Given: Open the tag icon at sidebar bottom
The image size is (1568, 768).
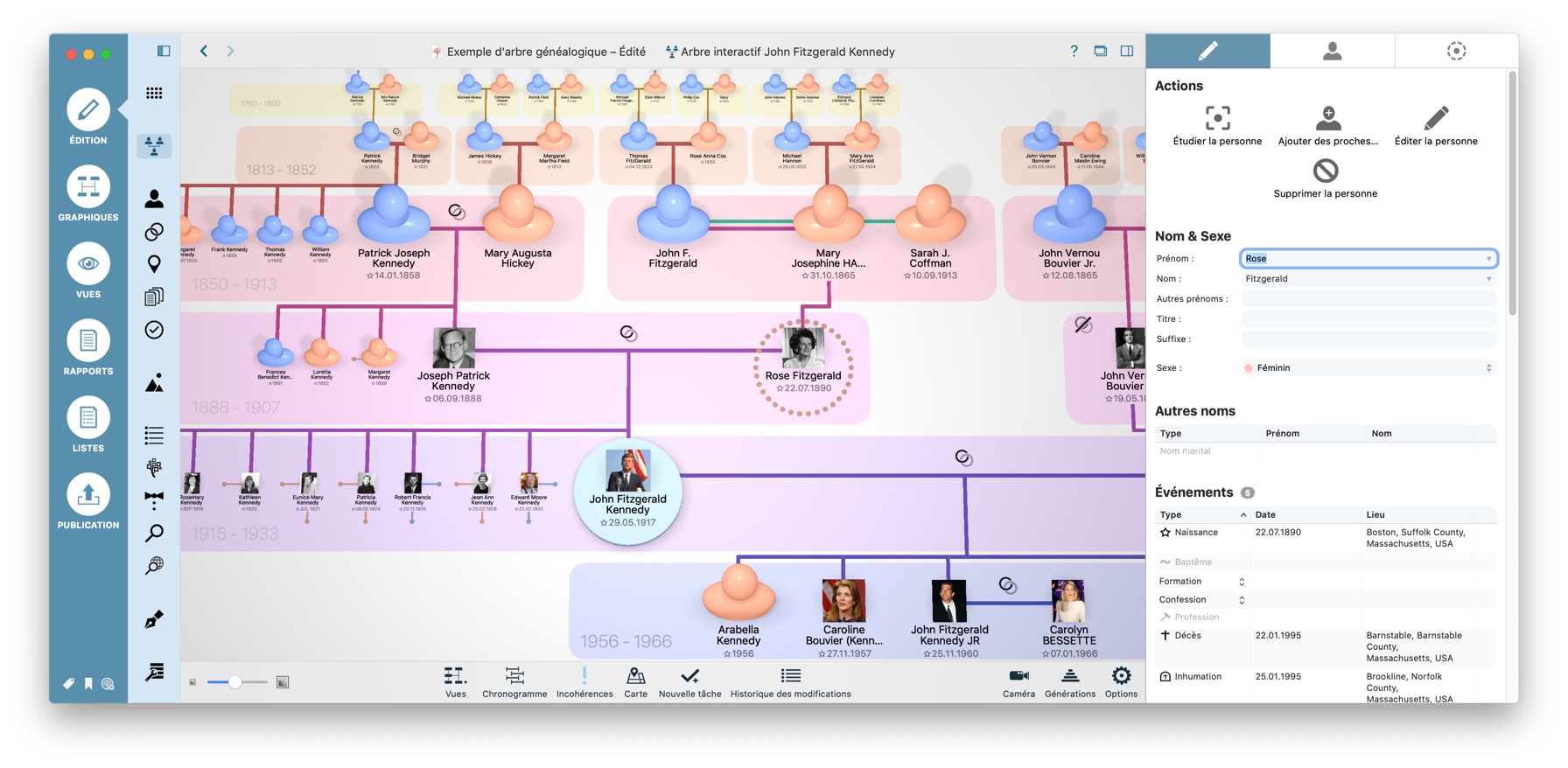Looking at the screenshot, I should click(x=68, y=684).
